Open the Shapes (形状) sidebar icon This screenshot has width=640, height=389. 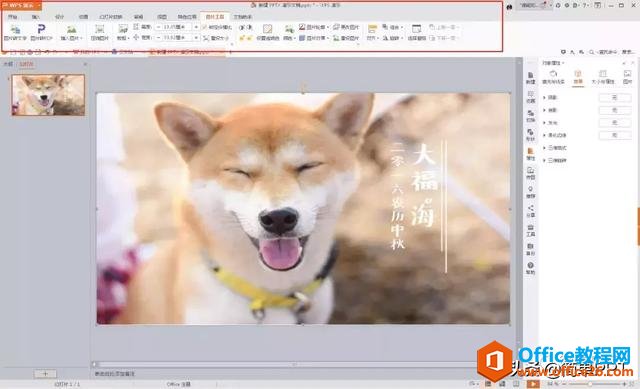pos(530,135)
